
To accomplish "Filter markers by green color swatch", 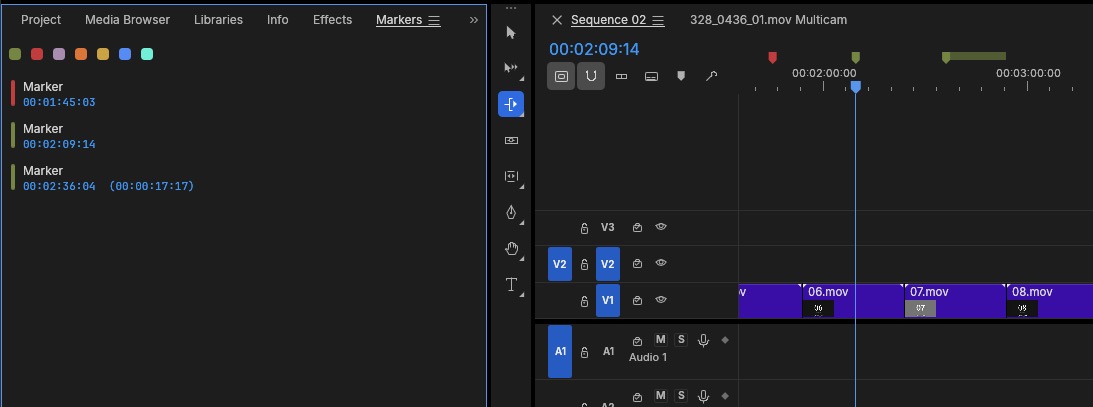I will coord(15,54).
